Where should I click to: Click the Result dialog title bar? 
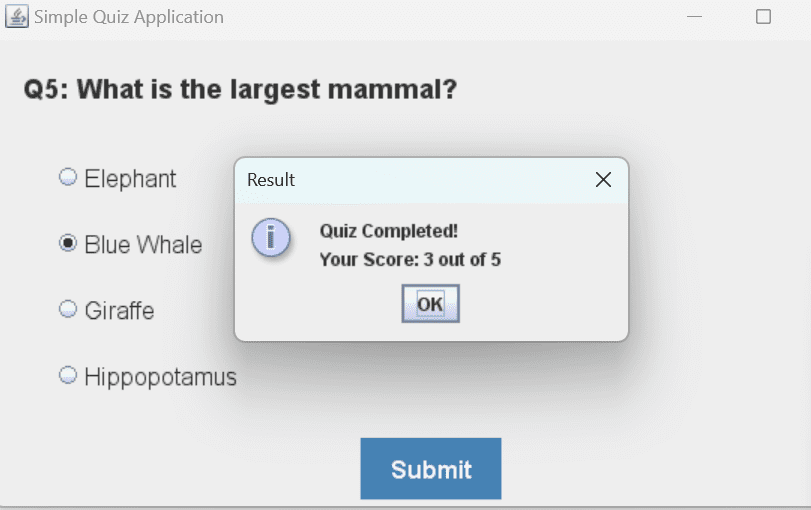click(x=414, y=180)
